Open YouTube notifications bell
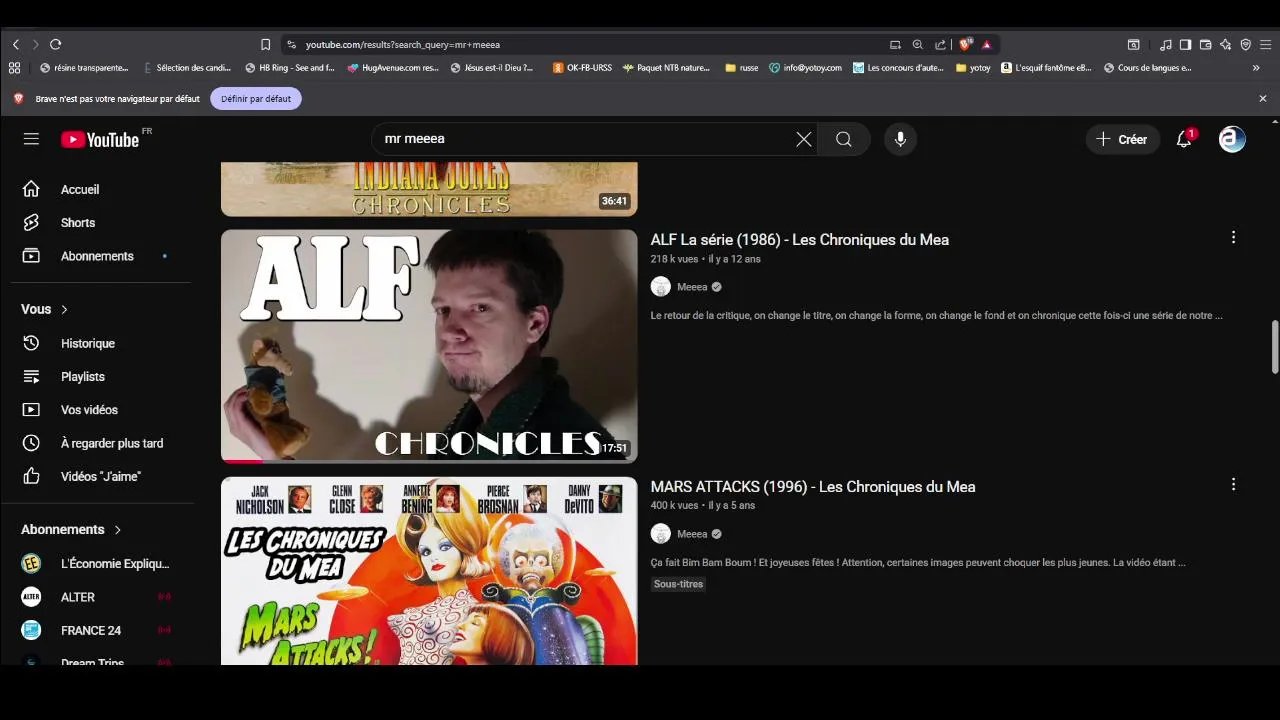The height and width of the screenshot is (720, 1280). pos(1184,139)
